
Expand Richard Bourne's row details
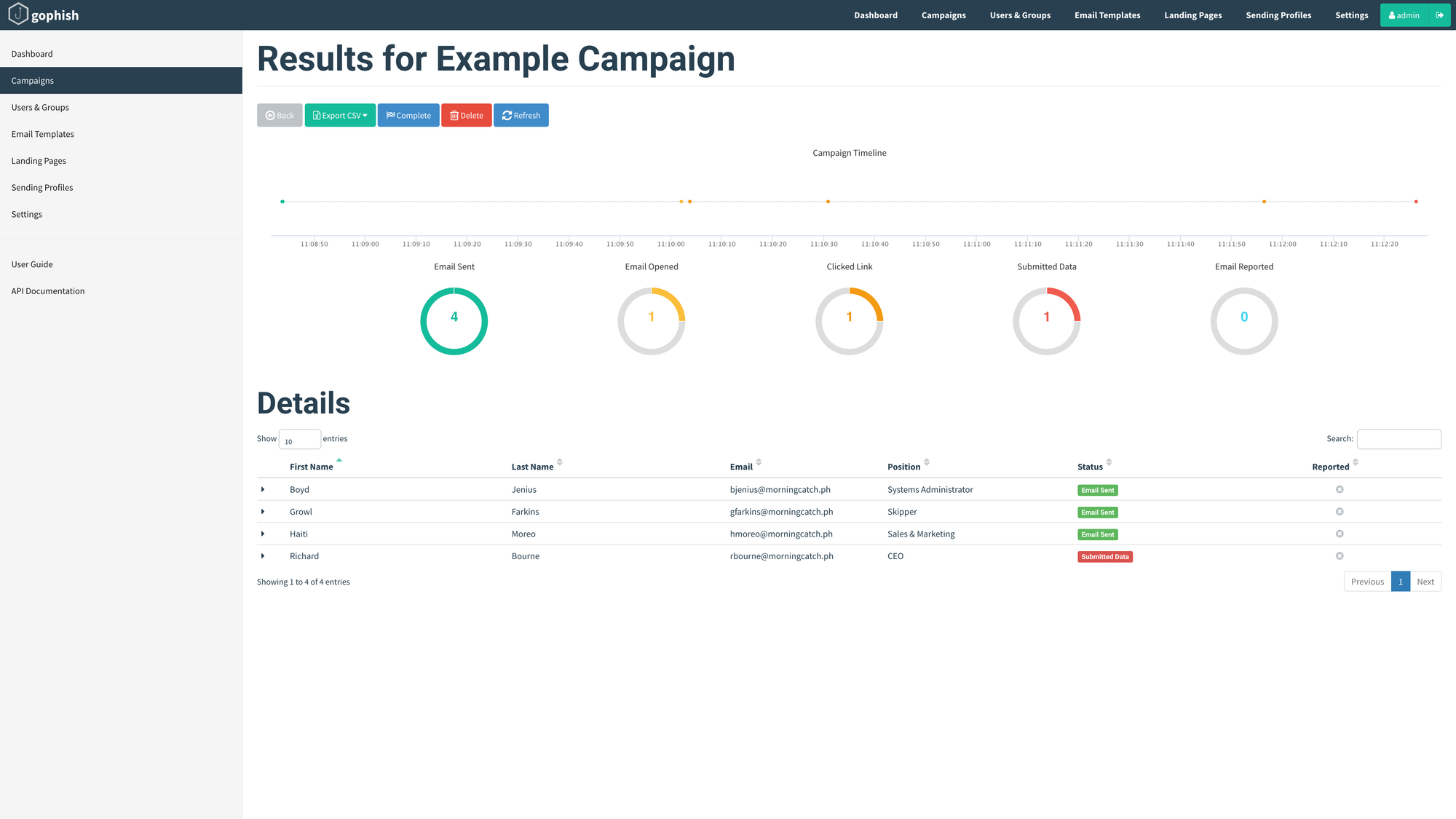pos(263,556)
